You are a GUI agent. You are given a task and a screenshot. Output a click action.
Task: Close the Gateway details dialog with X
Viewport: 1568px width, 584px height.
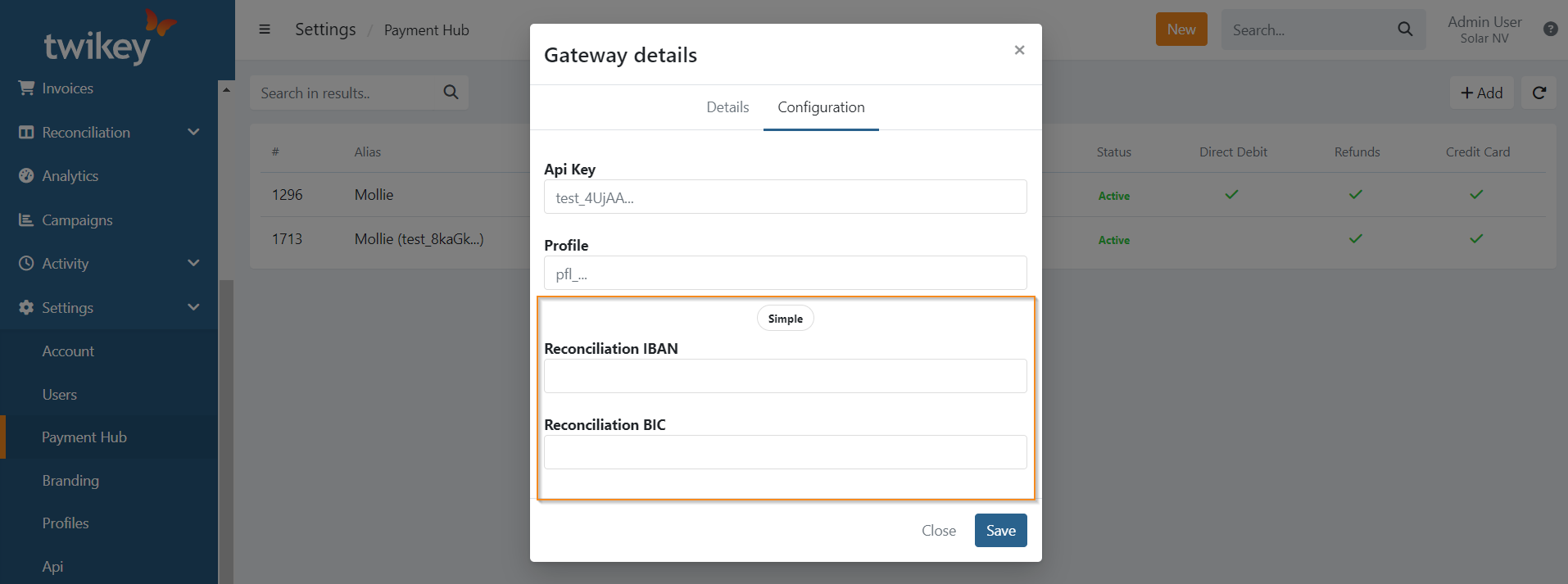click(x=1019, y=50)
